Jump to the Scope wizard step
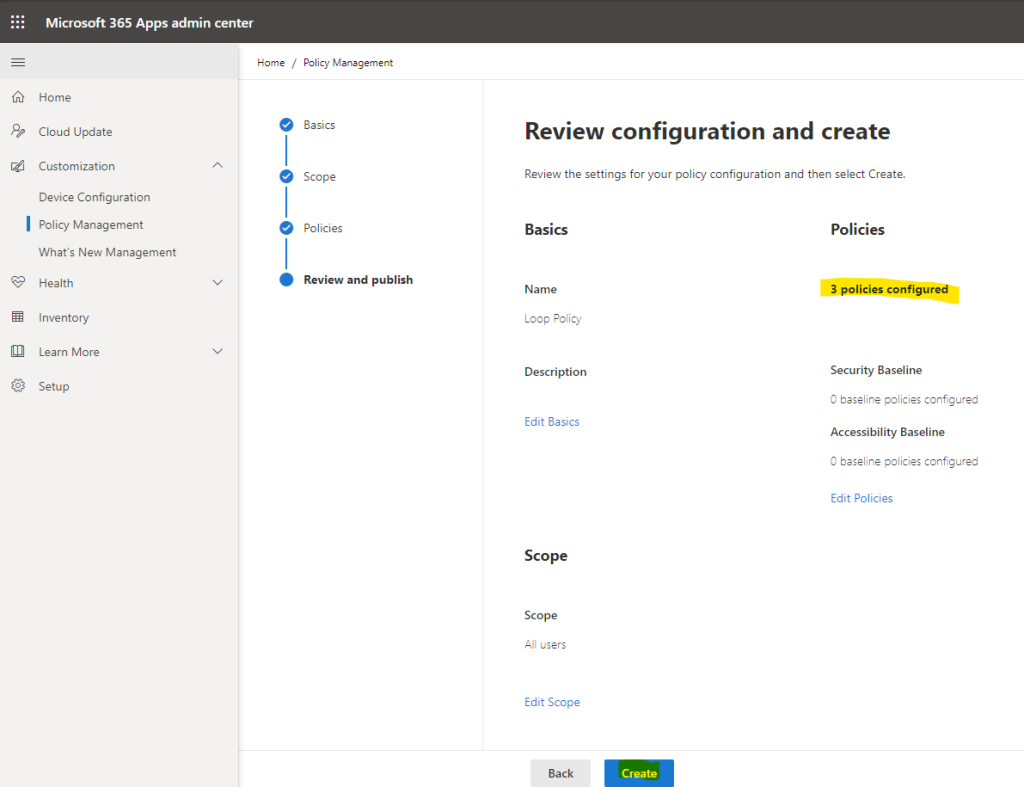The width and height of the screenshot is (1024, 787). (x=319, y=176)
